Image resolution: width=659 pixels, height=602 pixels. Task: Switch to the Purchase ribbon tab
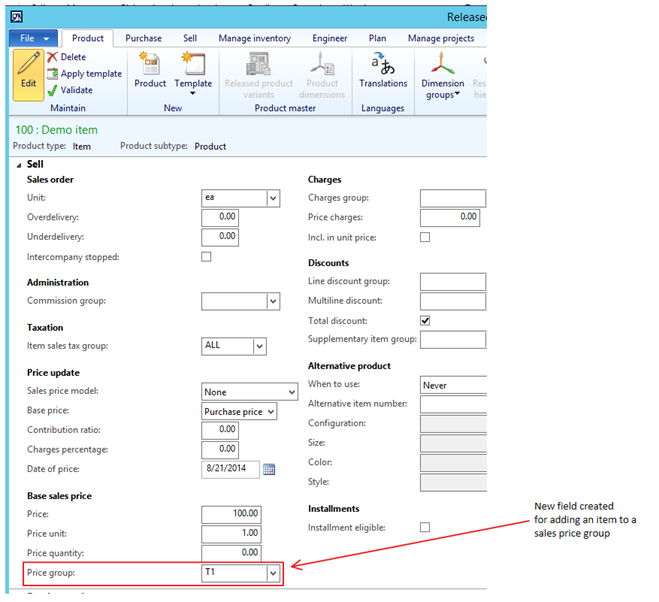point(143,38)
